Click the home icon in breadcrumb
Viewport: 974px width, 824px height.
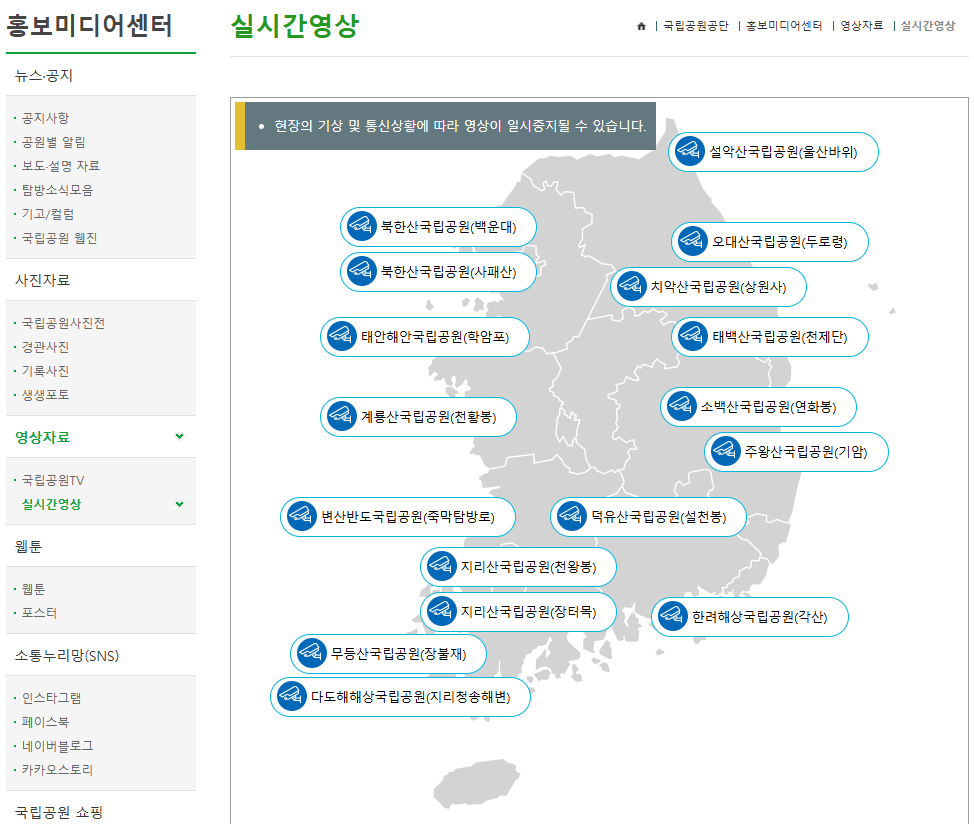(641, 26)
